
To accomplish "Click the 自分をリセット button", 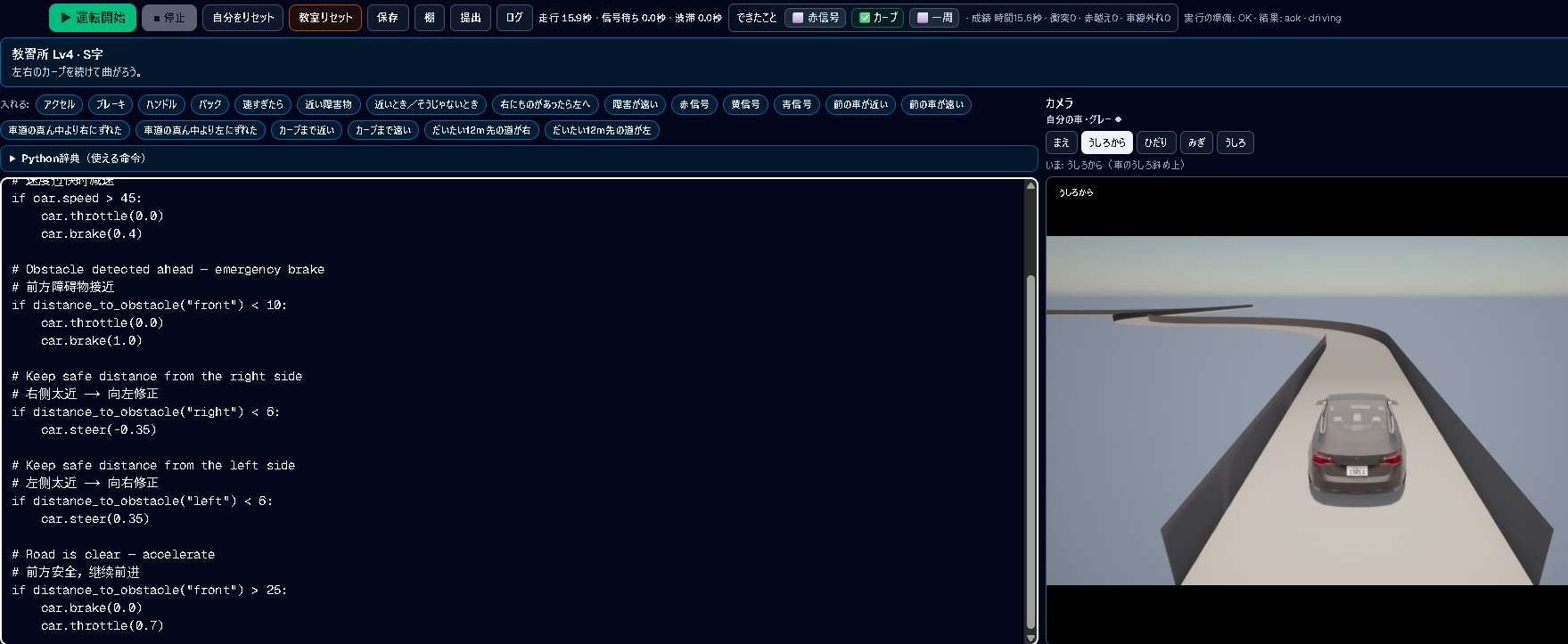I will [x=242, y=18].
